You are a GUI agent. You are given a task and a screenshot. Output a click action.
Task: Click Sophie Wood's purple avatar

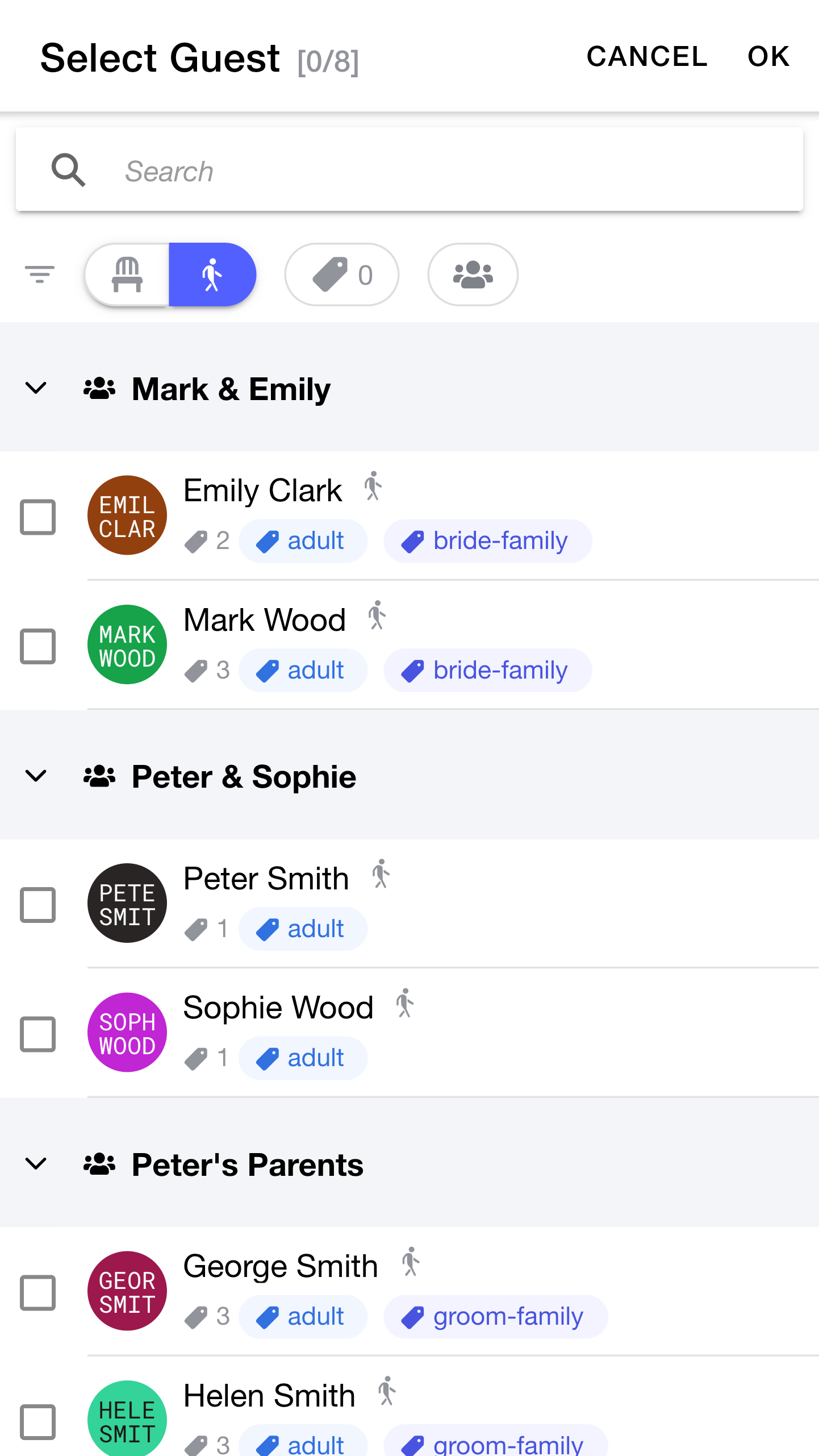click(x=127, y=1033)
